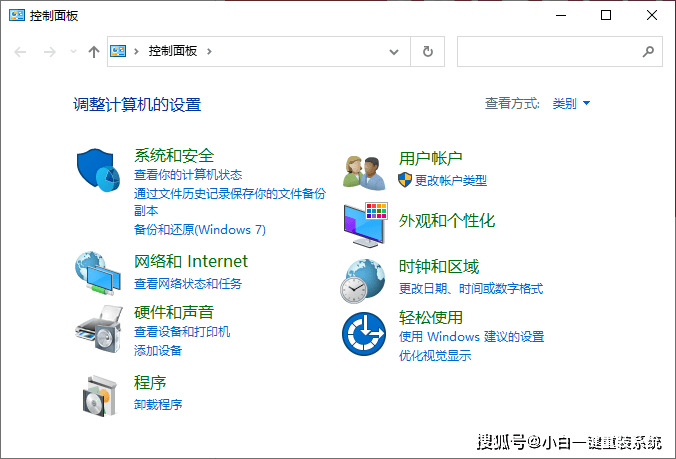Open the 外观和个性化 monitor icon
The width and height of the screenshot is (676, 459).
366,224
